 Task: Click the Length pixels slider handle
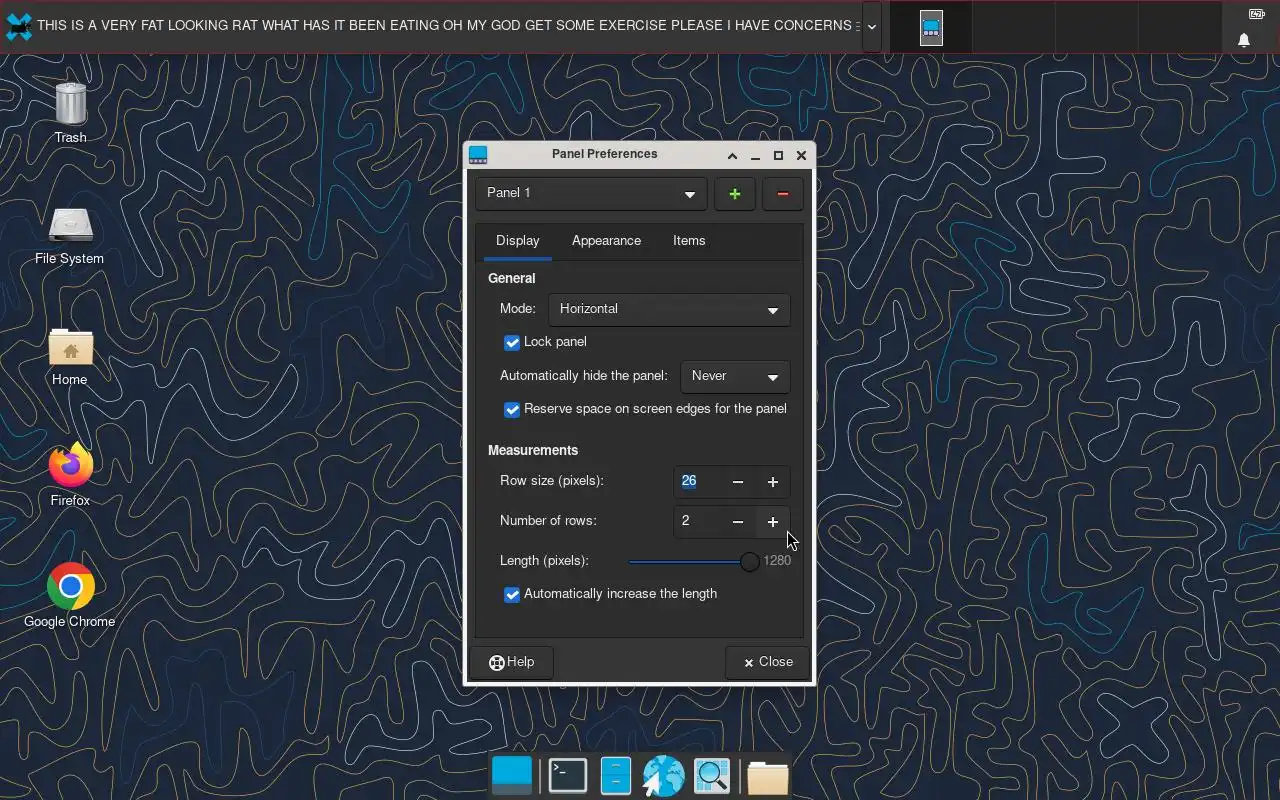[x=749, y=562]
